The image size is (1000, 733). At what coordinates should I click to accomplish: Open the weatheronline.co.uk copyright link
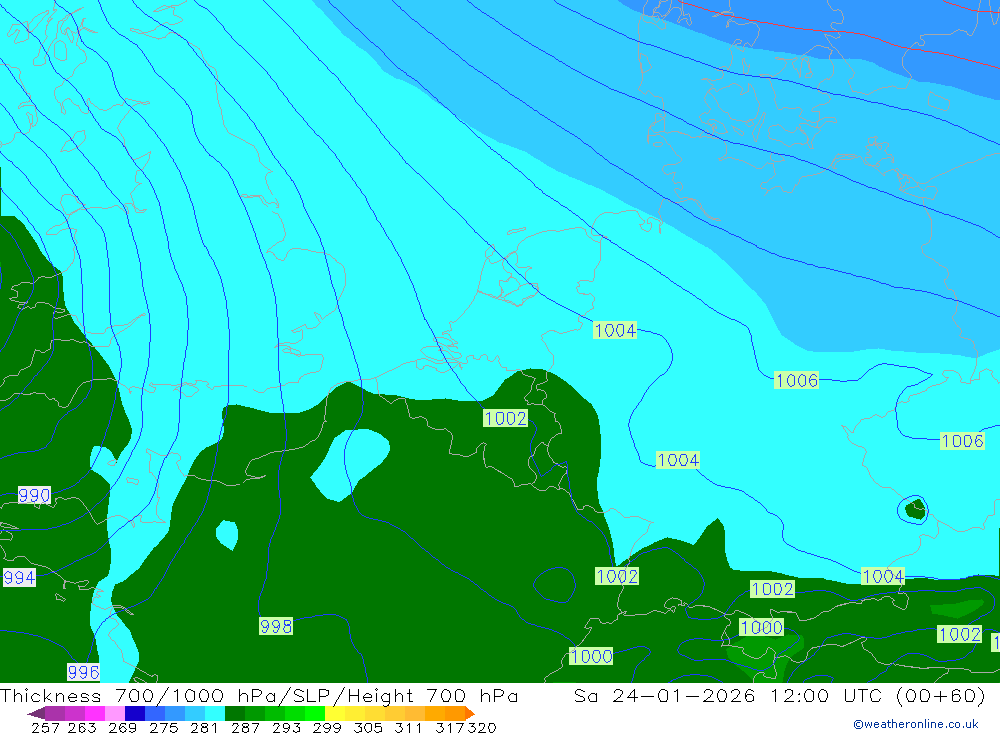coord(916,724)
